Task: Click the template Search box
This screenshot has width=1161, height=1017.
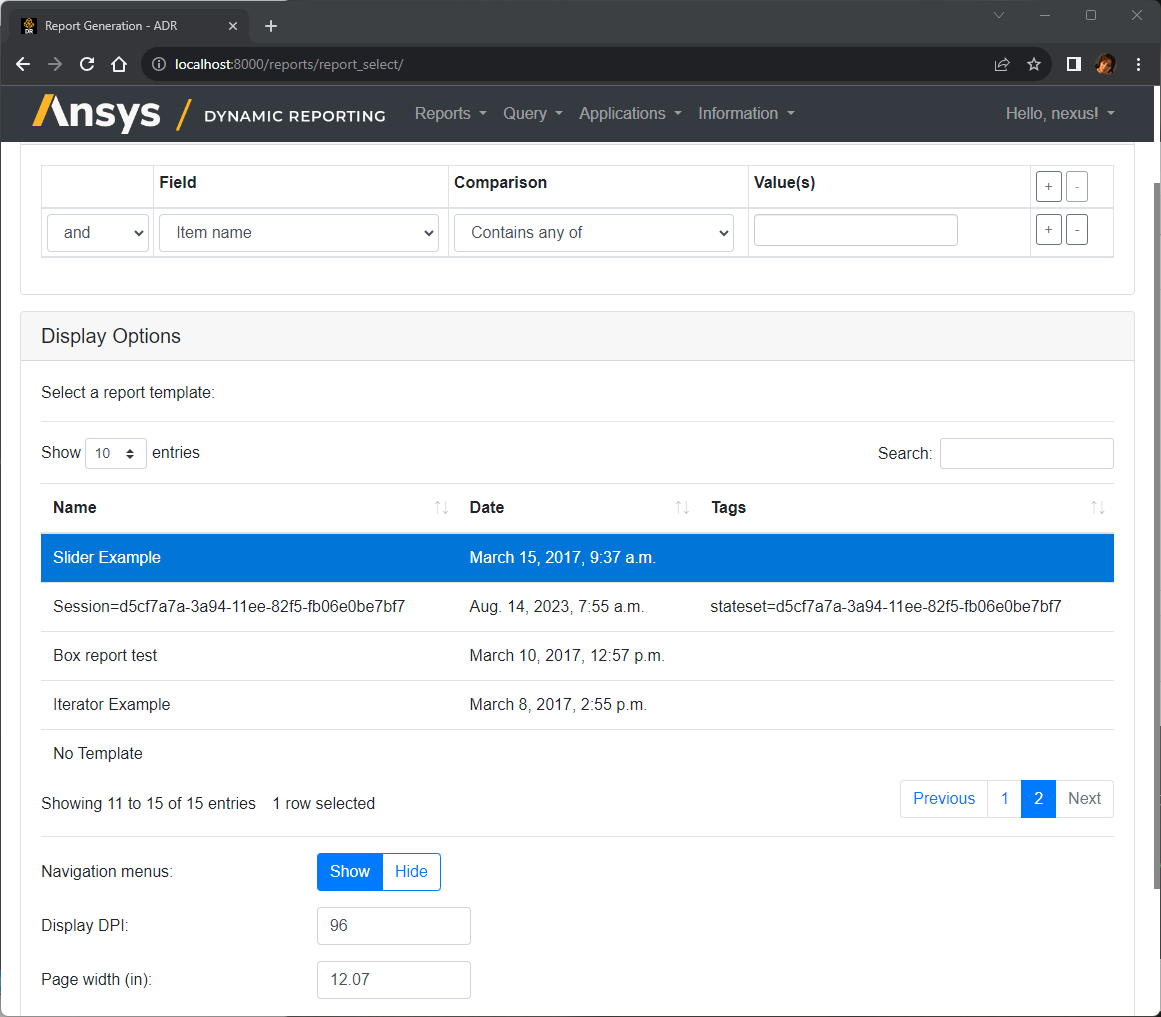Action: 1026,454
